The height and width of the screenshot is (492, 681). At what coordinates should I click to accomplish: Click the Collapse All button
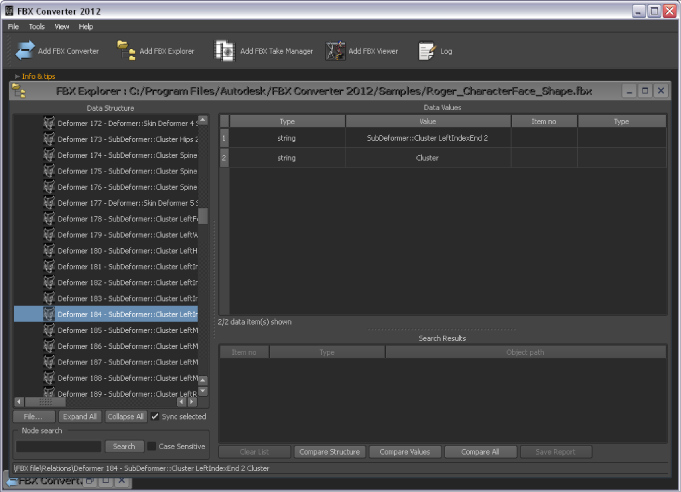click(126, 416)
